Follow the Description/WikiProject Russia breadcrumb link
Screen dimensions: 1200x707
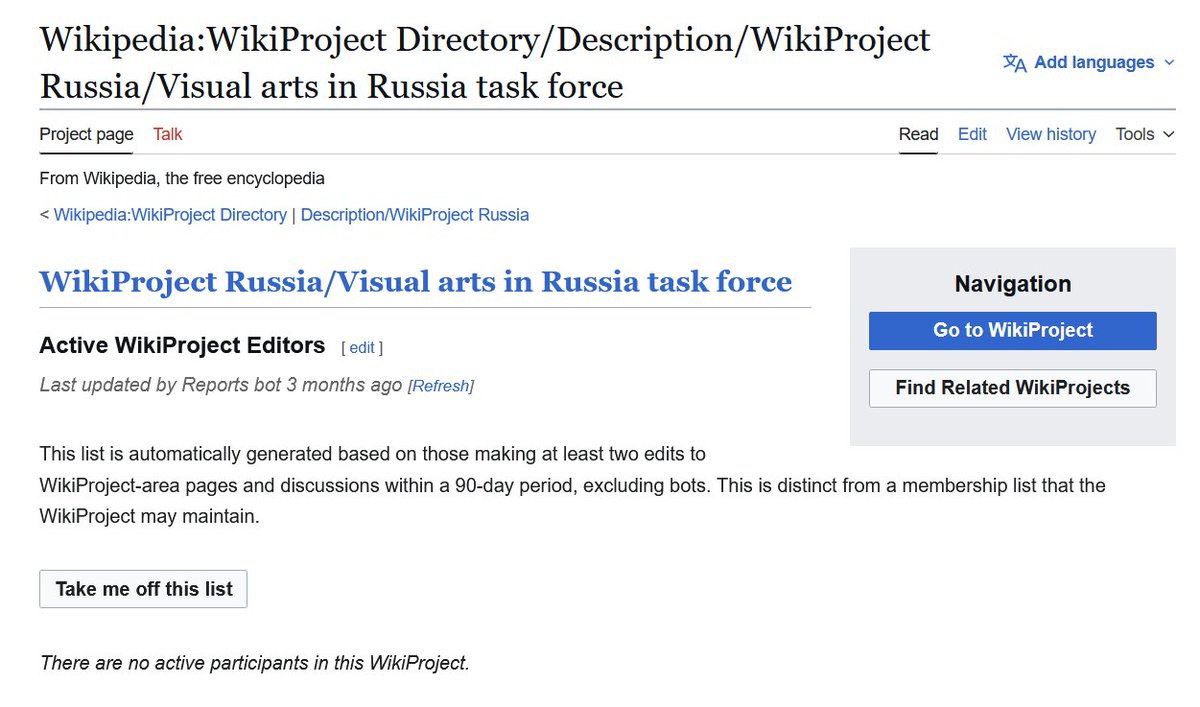tap(415, 215)
